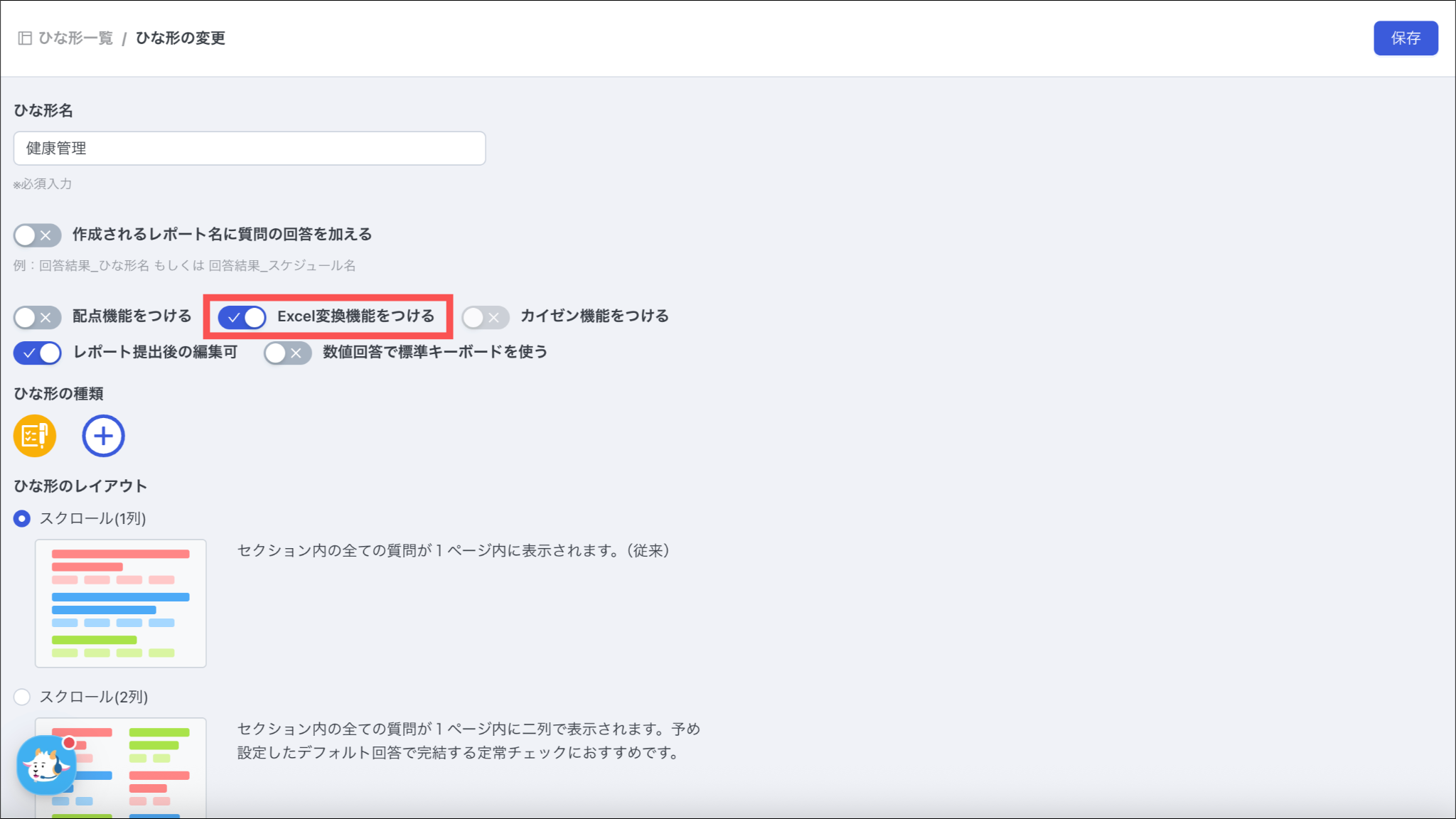Go to ひな形一覧 breadcrumb link

(75, 38)
